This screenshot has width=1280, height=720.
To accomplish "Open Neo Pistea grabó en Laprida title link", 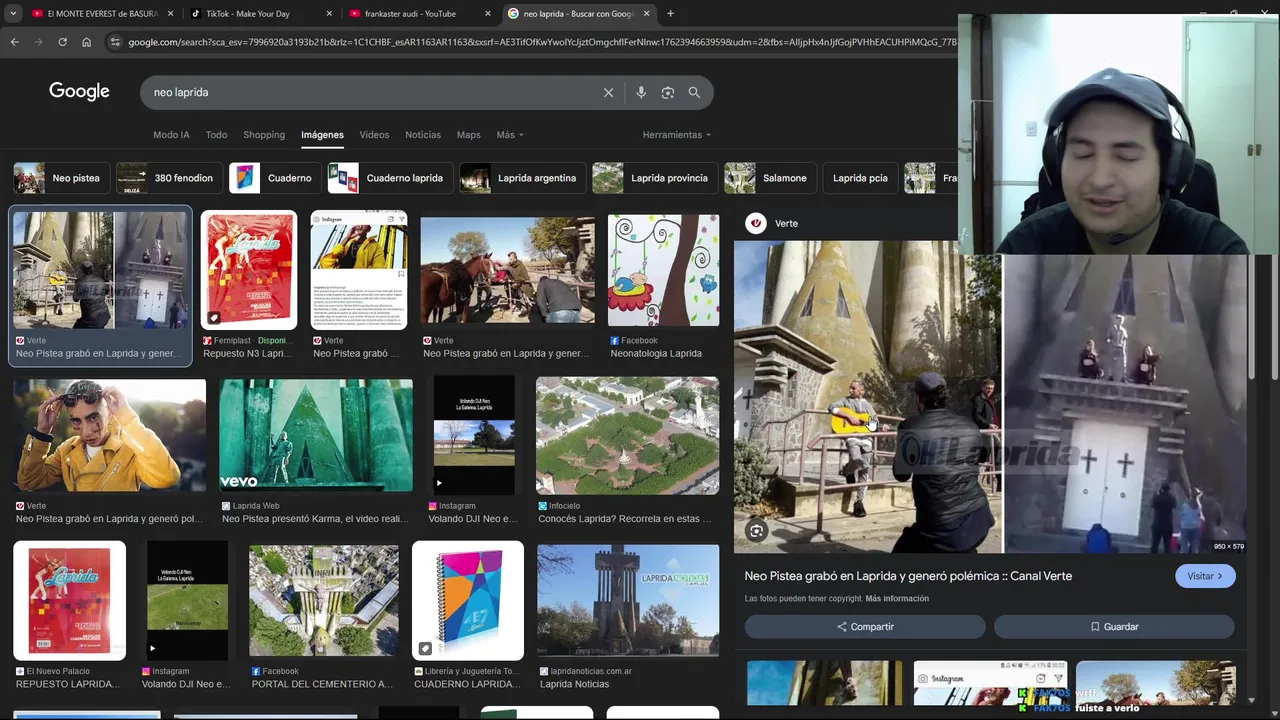I will point(908,576).
